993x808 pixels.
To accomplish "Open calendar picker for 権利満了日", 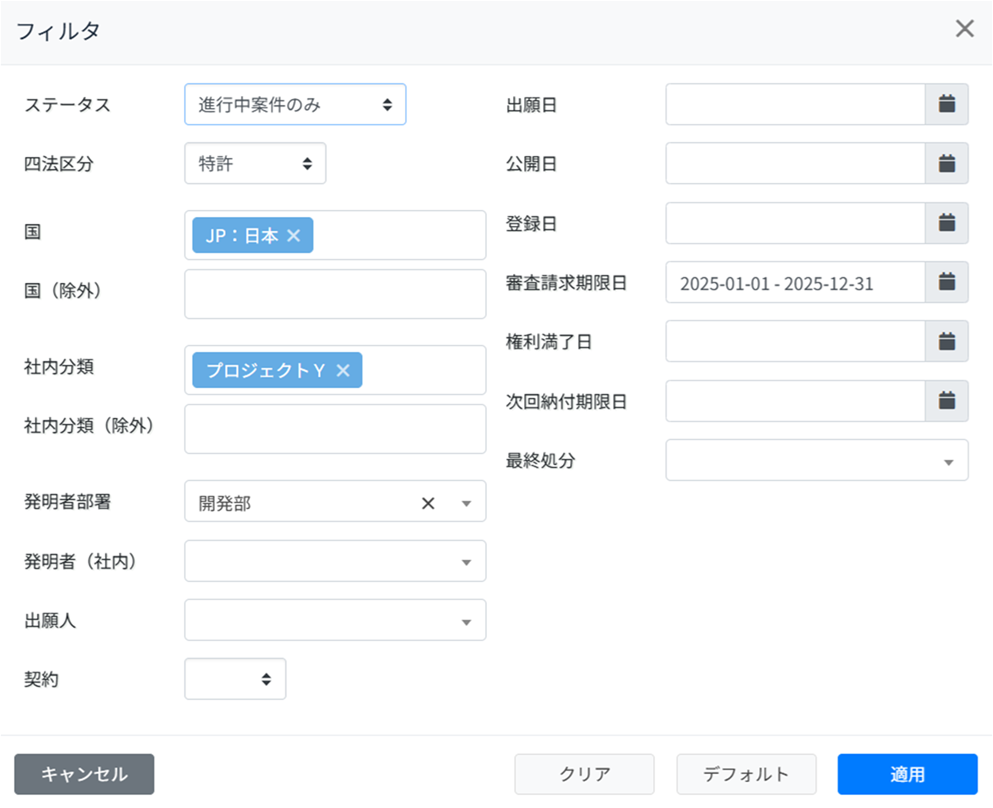I will coord(946,341).
